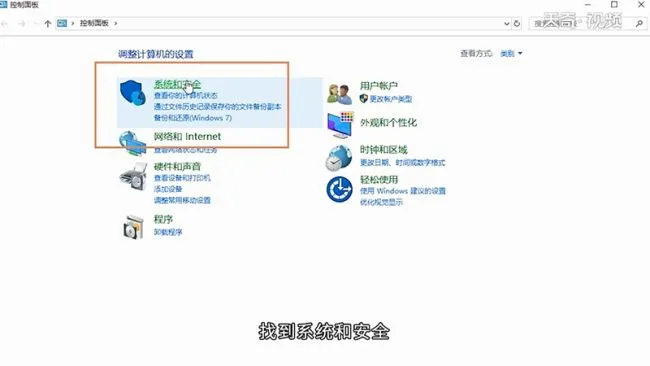
Task: Click the recent locations dropdown arrow beside forward button
Action: 36,24
